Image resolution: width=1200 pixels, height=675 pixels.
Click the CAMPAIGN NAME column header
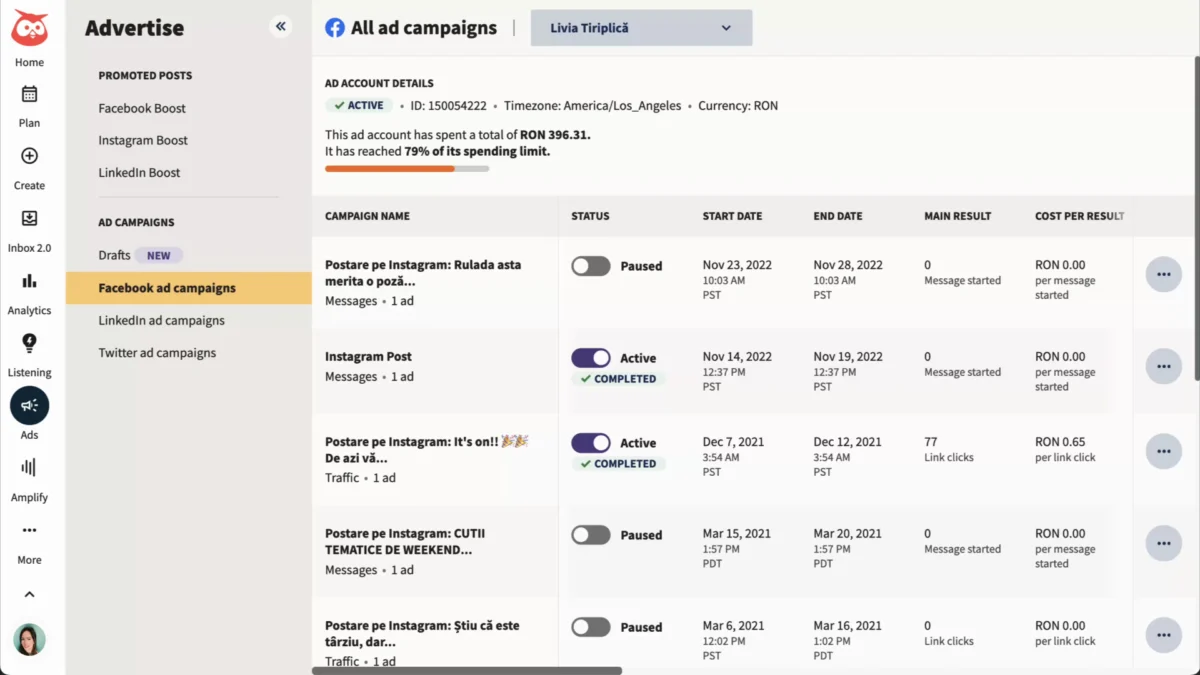click(367, 216)
